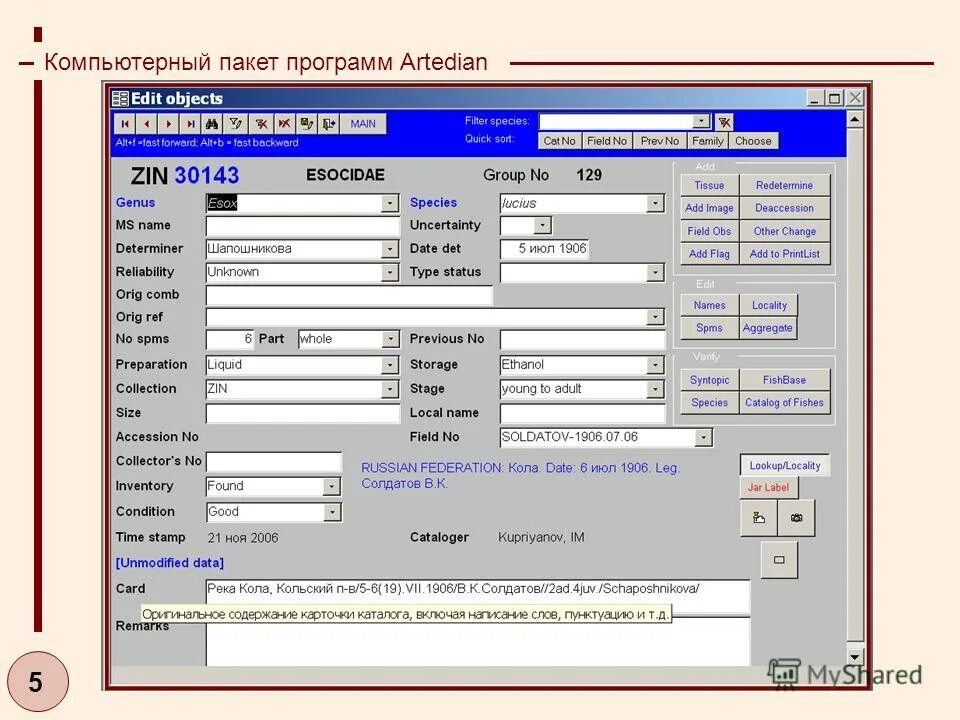Sort by Cat No
960x720 pixels.
(x=560, y=141)
